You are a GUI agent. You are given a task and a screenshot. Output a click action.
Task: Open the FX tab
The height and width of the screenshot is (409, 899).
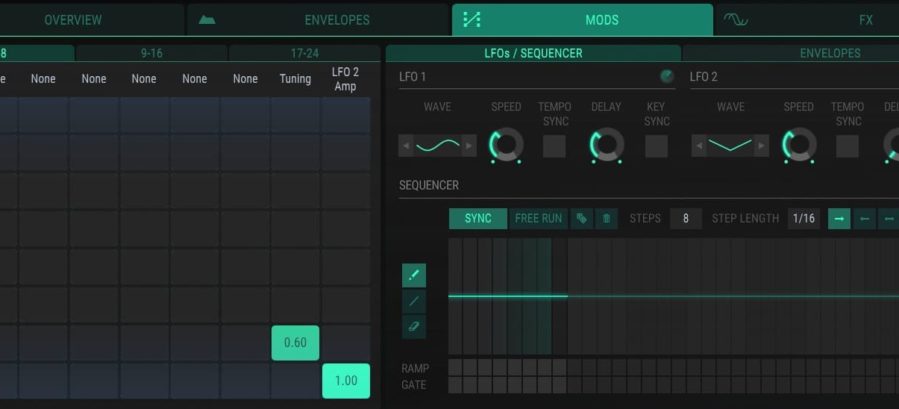806,20
